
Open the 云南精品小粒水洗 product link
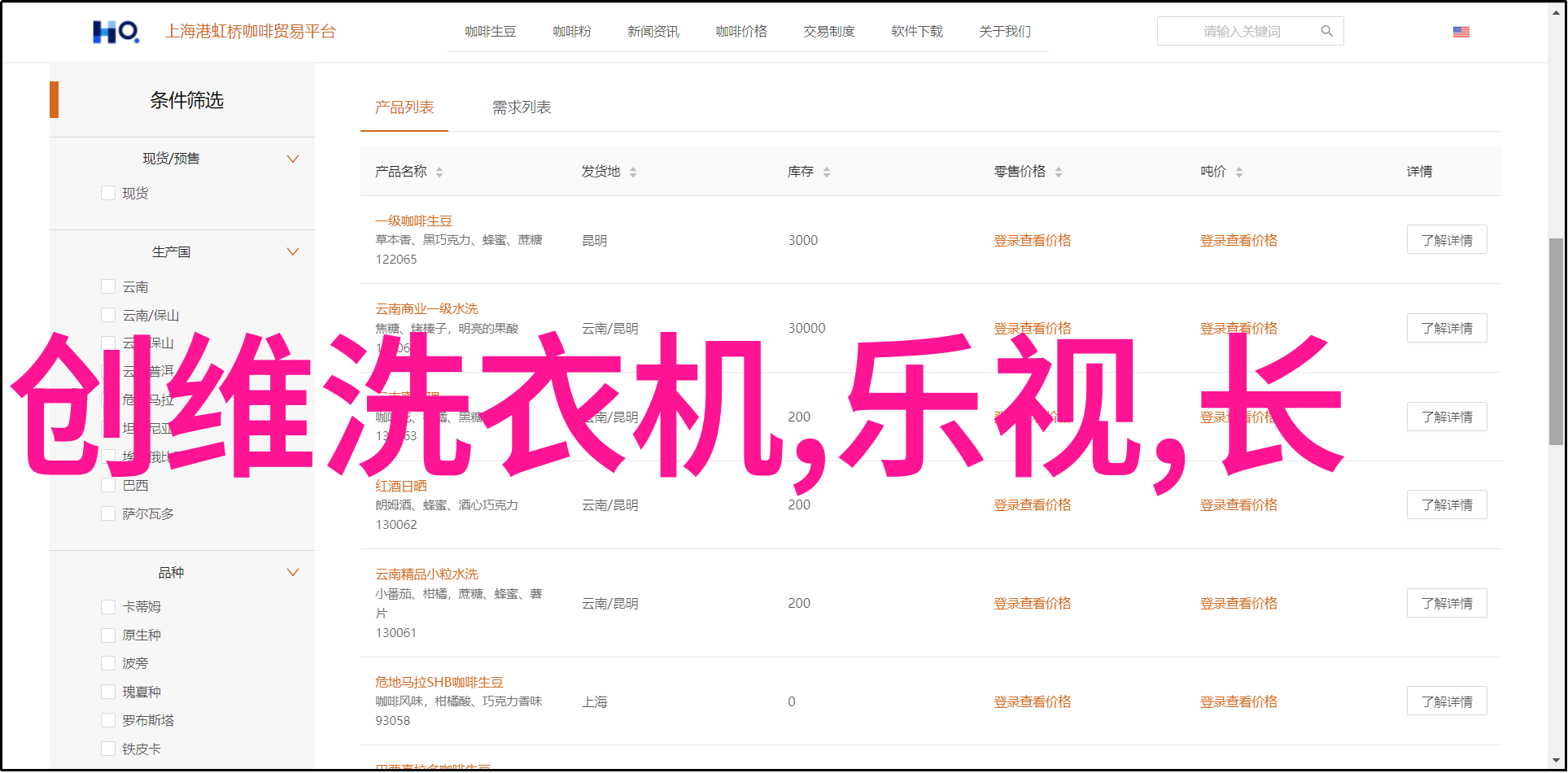(426, 574)
